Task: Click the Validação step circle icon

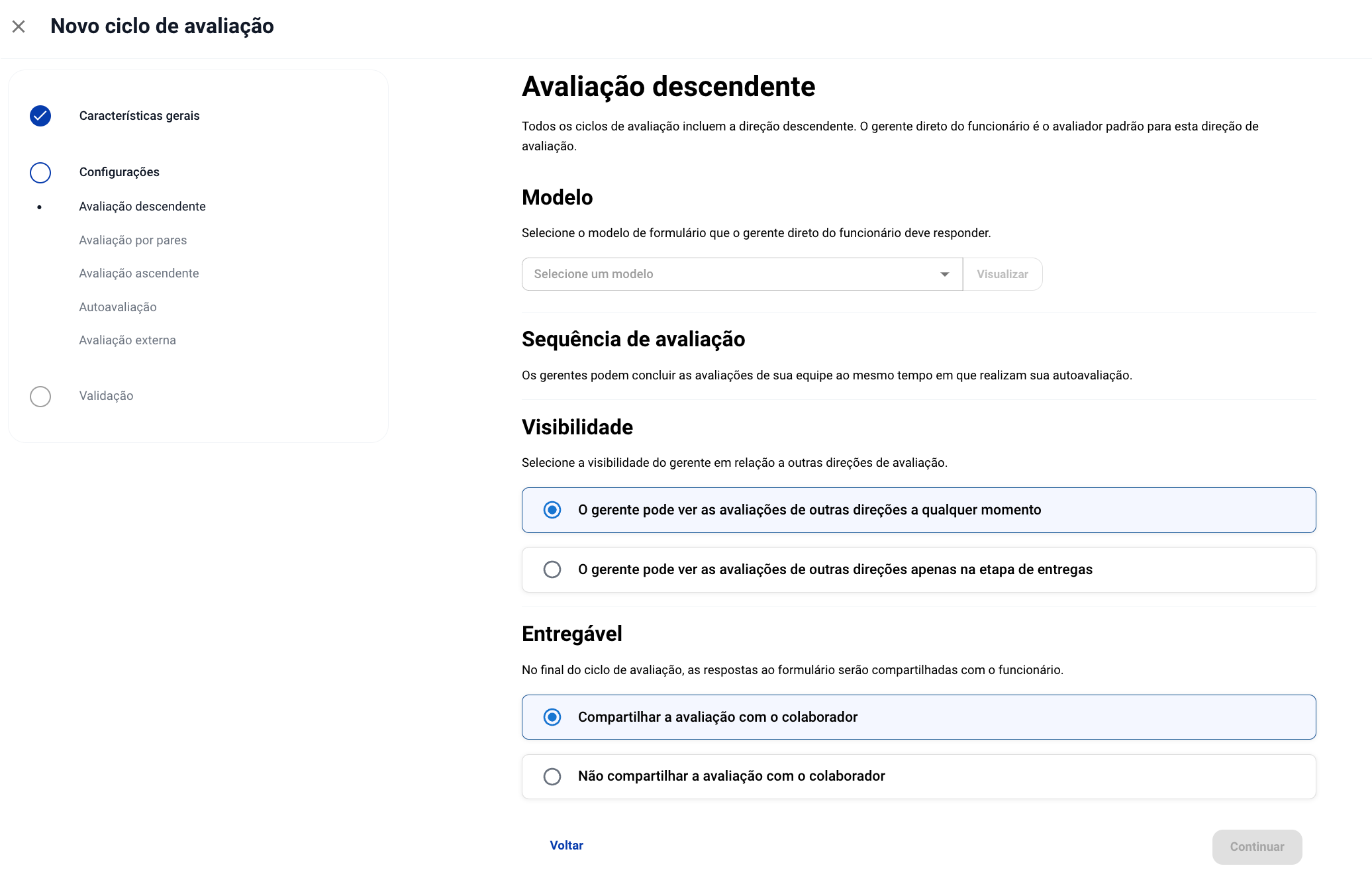Action: (40, 396)
